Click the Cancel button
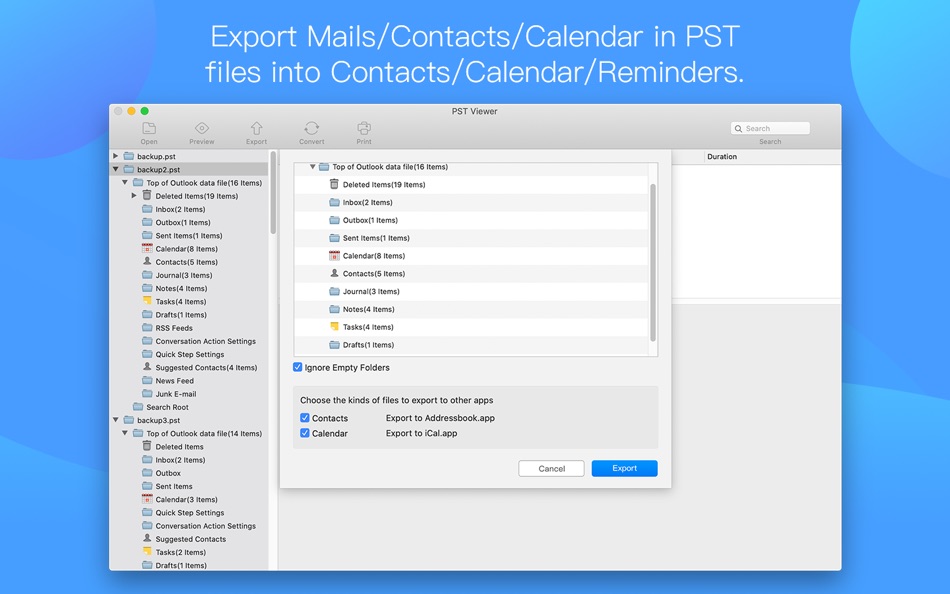Viewport: 950px width, 594px height. pyautogui.click(x=551, y=469)
